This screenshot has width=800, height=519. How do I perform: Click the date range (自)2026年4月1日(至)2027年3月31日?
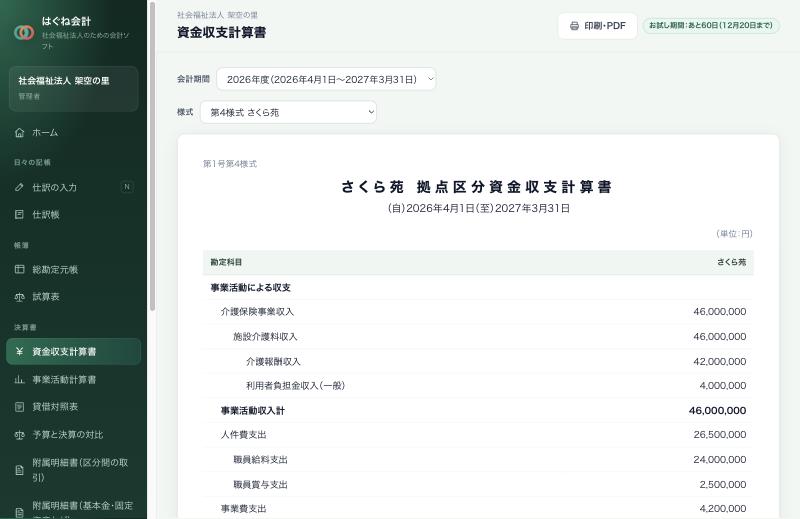coord(478,208)
